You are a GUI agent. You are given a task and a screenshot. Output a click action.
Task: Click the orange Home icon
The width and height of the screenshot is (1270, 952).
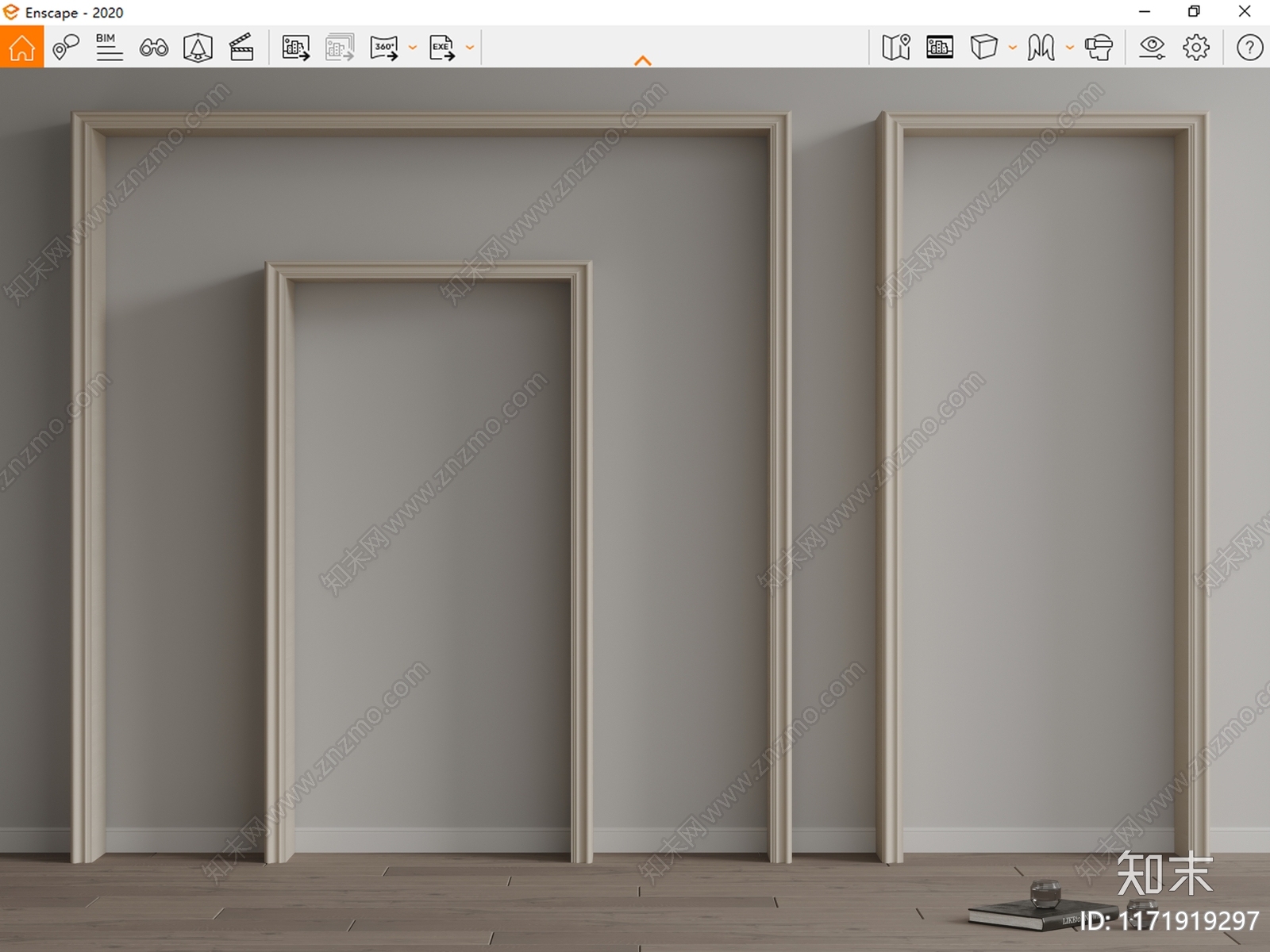pos(21,47)
